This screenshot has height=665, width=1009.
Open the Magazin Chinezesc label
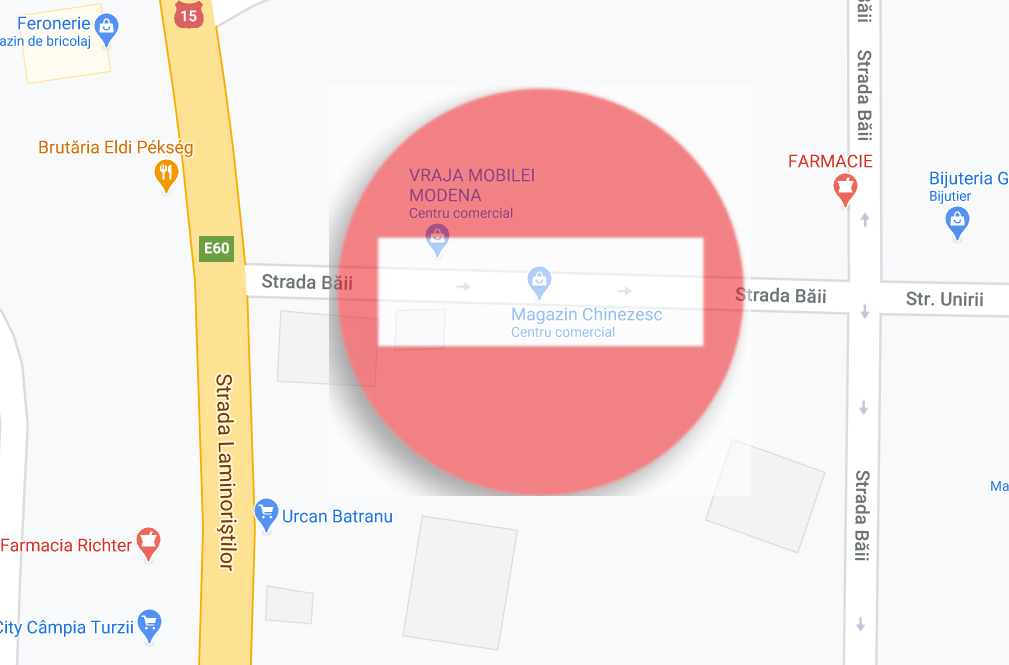(x=586, y=322)
